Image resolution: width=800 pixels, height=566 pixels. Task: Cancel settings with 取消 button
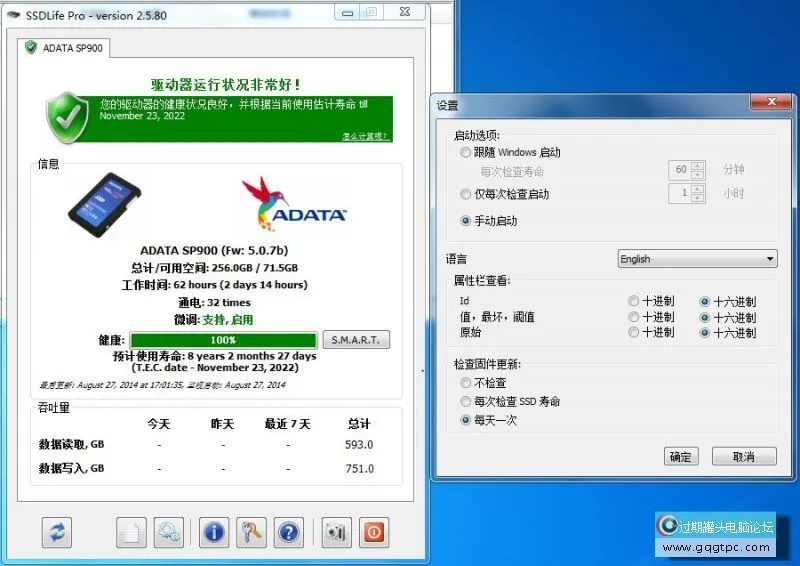pyautogui.click(x=743, y=456)
